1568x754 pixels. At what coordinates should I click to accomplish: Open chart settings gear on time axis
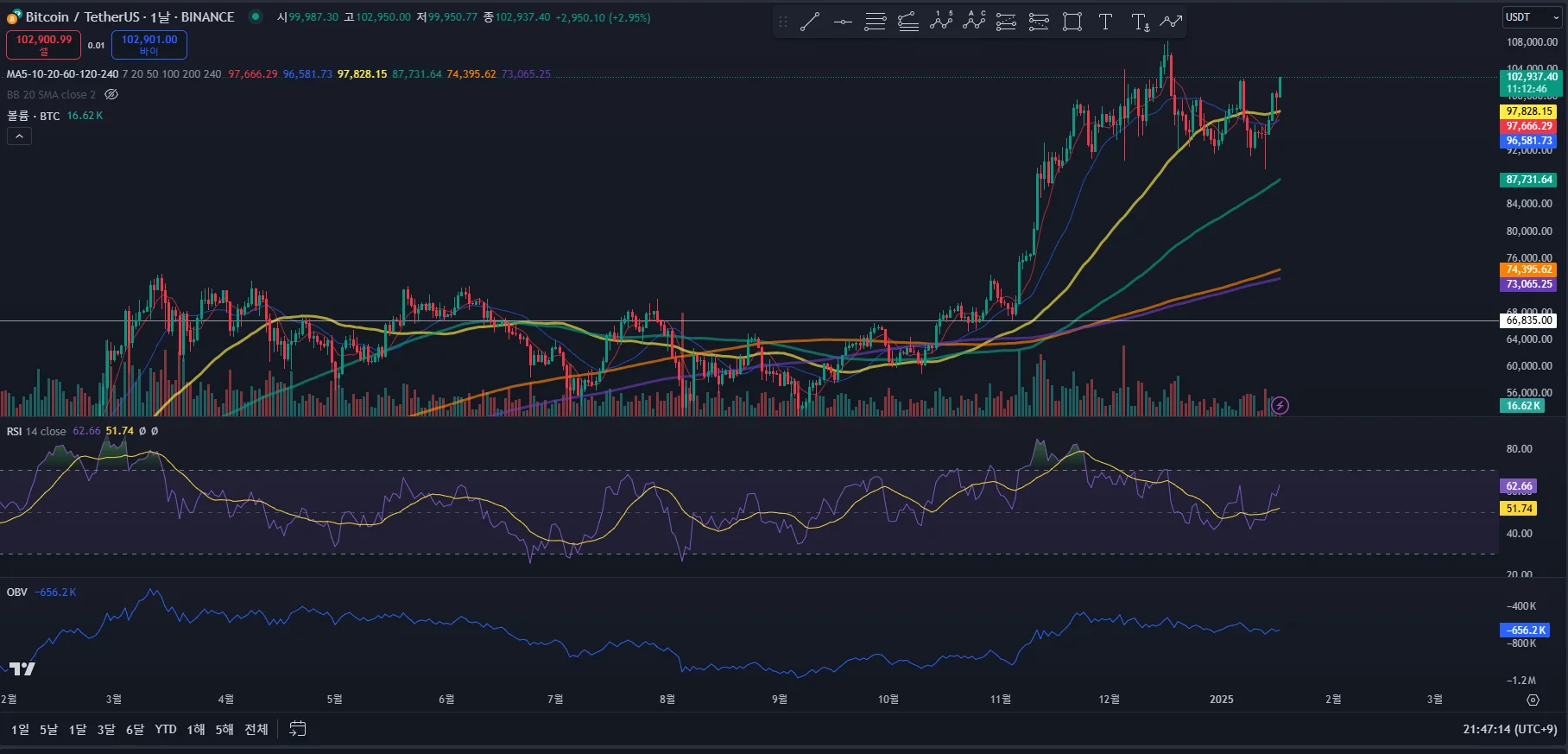coord(1533,700)
